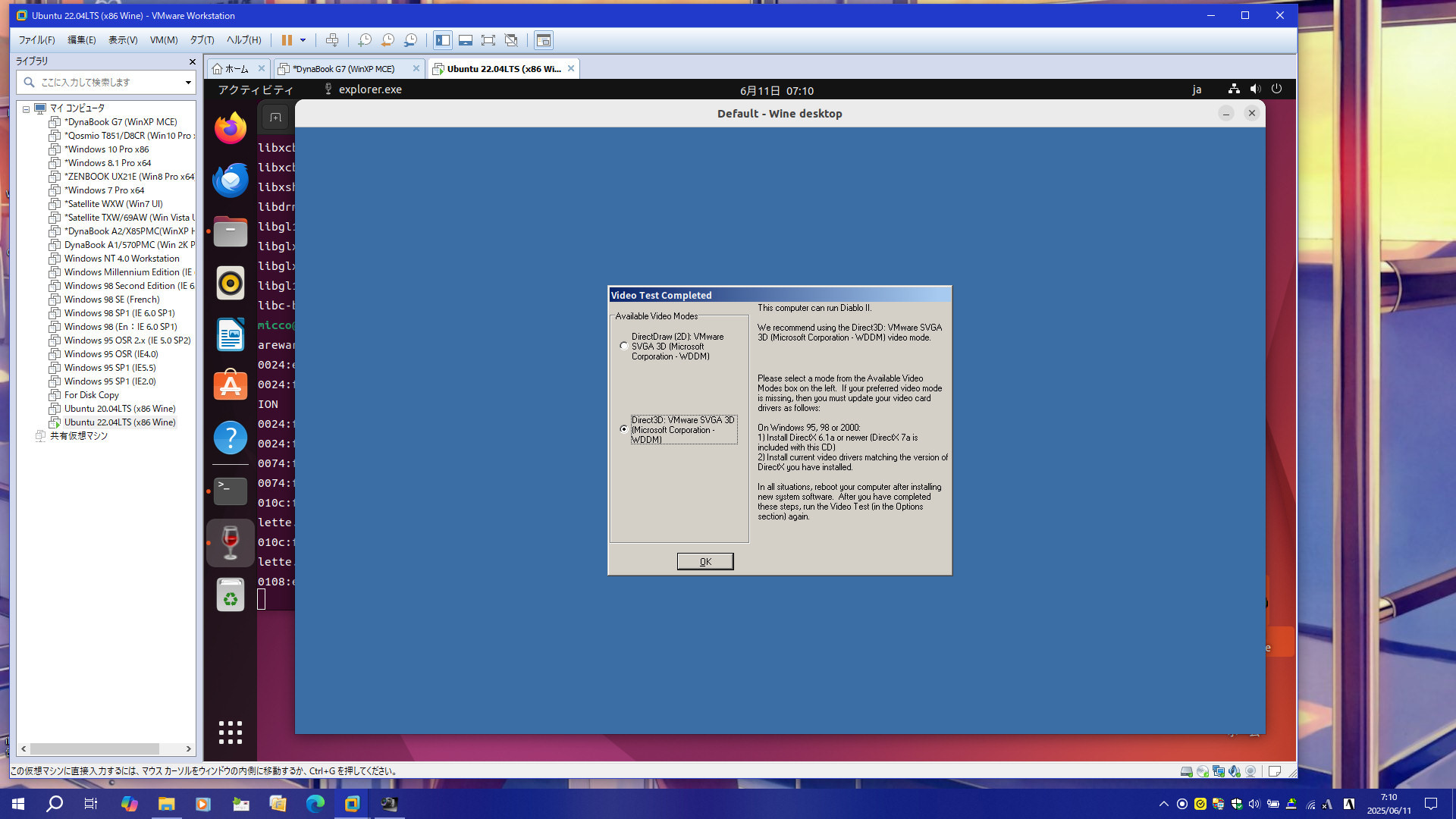Toggle the library sidebar view icon
The height and width of the screenshot is (819, 1456).
point(443,40)
